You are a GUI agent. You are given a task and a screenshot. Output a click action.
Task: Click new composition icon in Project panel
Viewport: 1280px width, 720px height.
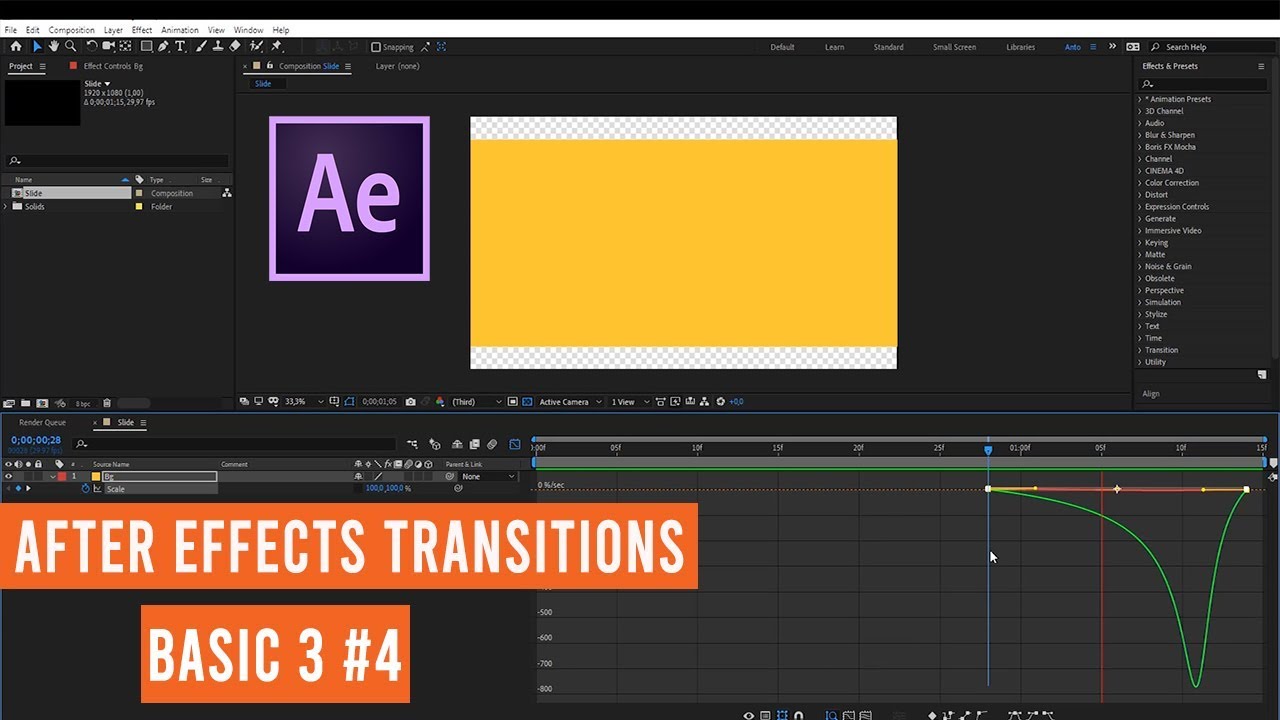coord(42,403)
